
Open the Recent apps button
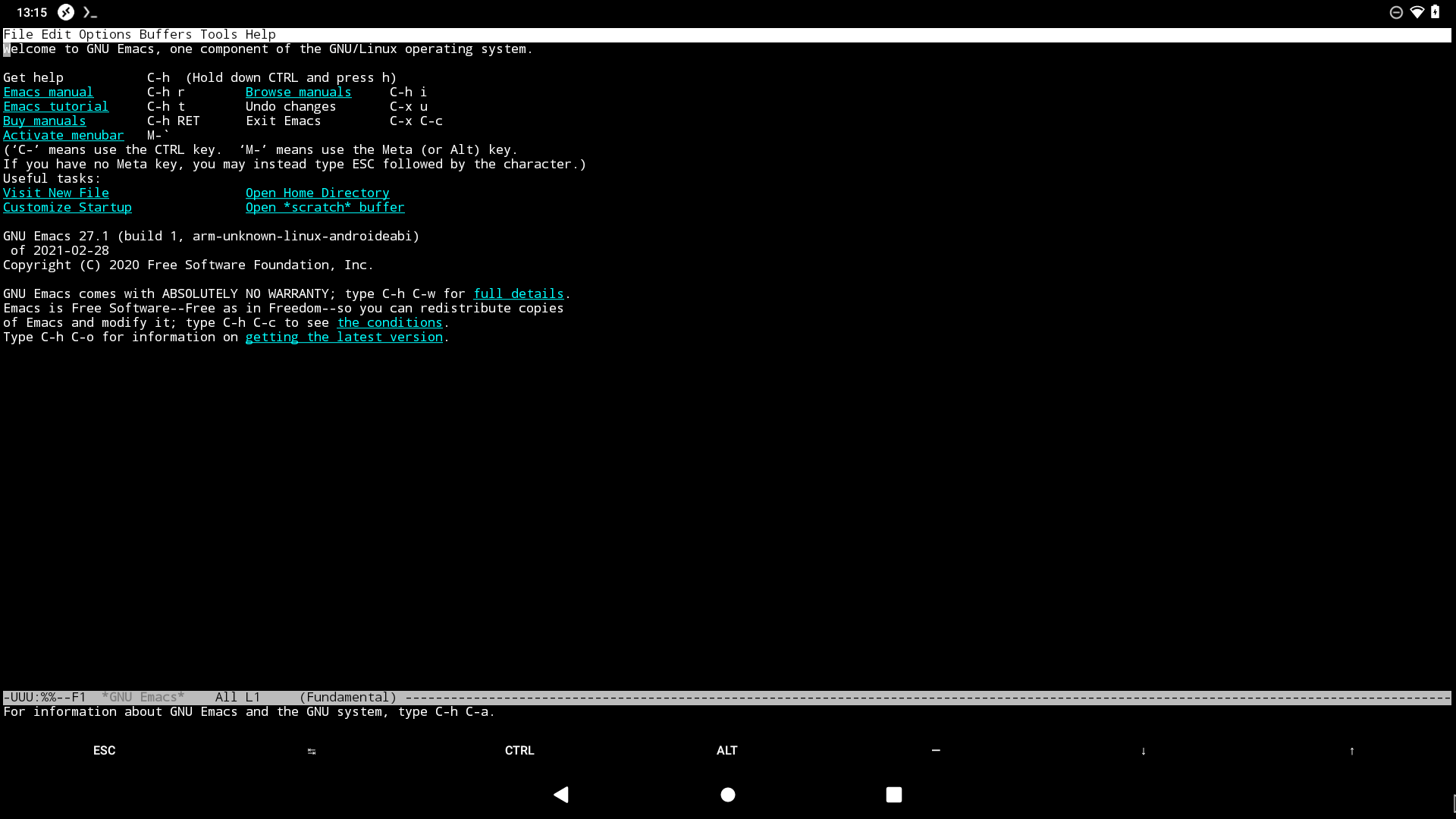(x=894, y=795)
